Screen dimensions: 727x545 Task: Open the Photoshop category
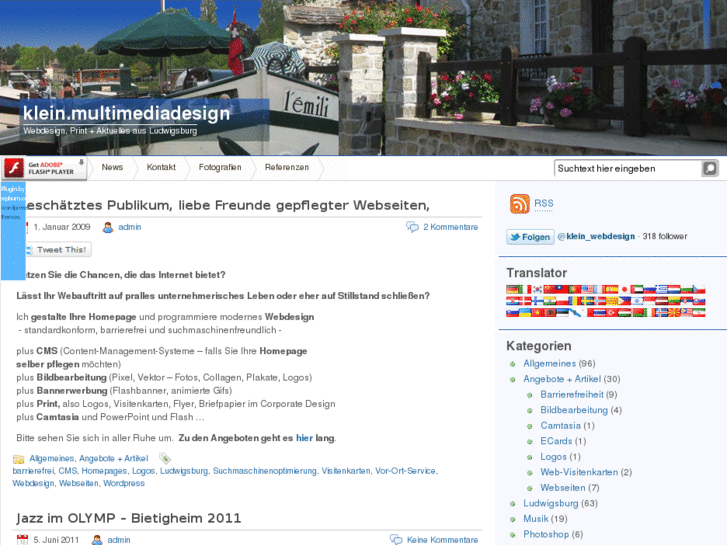pos(546,534)
